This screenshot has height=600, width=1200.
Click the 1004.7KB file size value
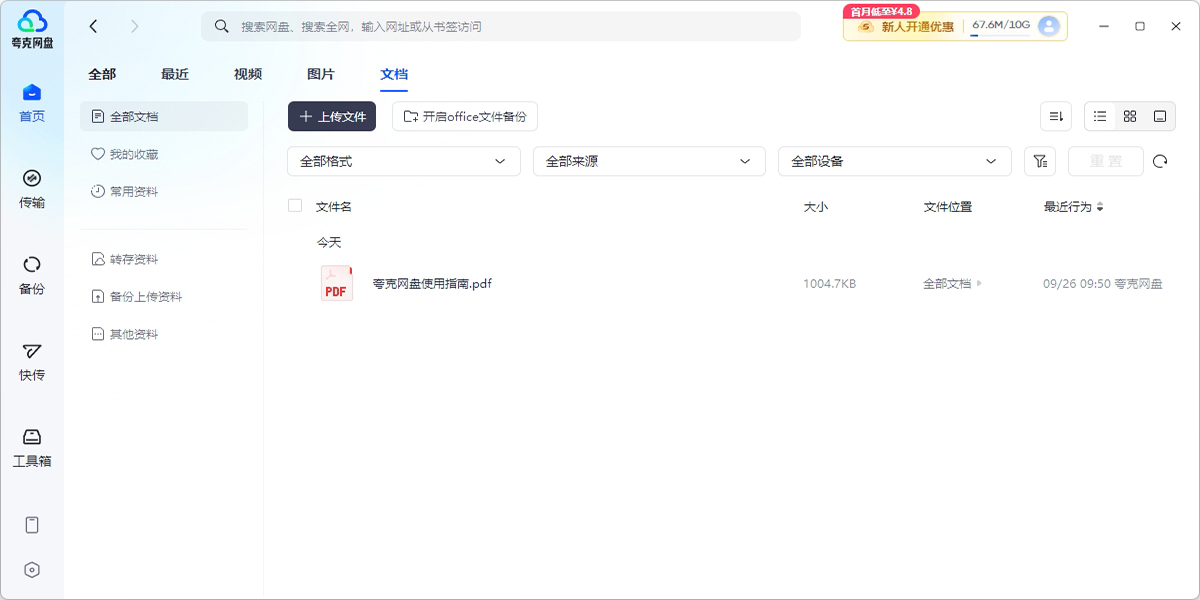(829, 284)
